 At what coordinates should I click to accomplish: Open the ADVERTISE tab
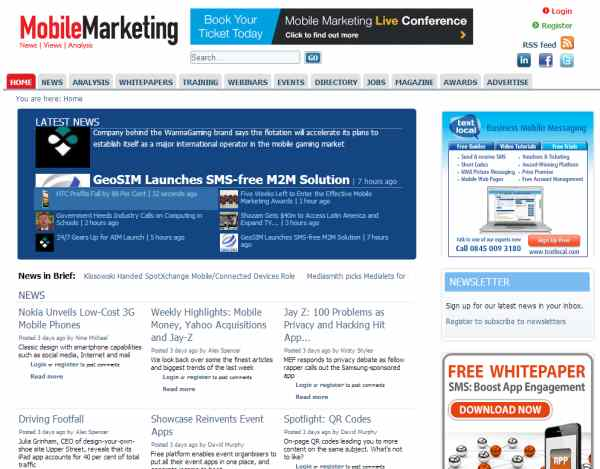point(507,82)
